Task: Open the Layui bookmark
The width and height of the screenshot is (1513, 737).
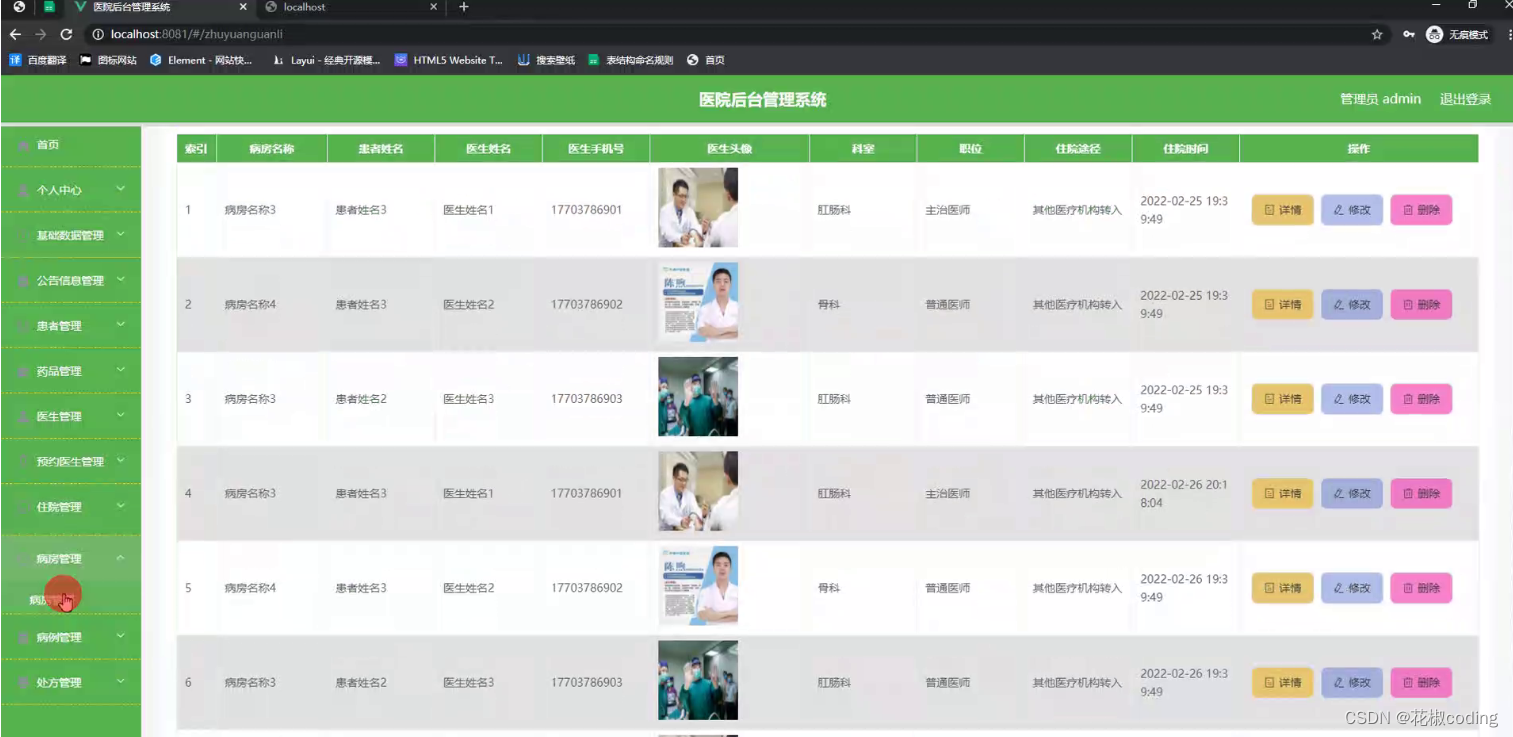Action: (327, 60)
